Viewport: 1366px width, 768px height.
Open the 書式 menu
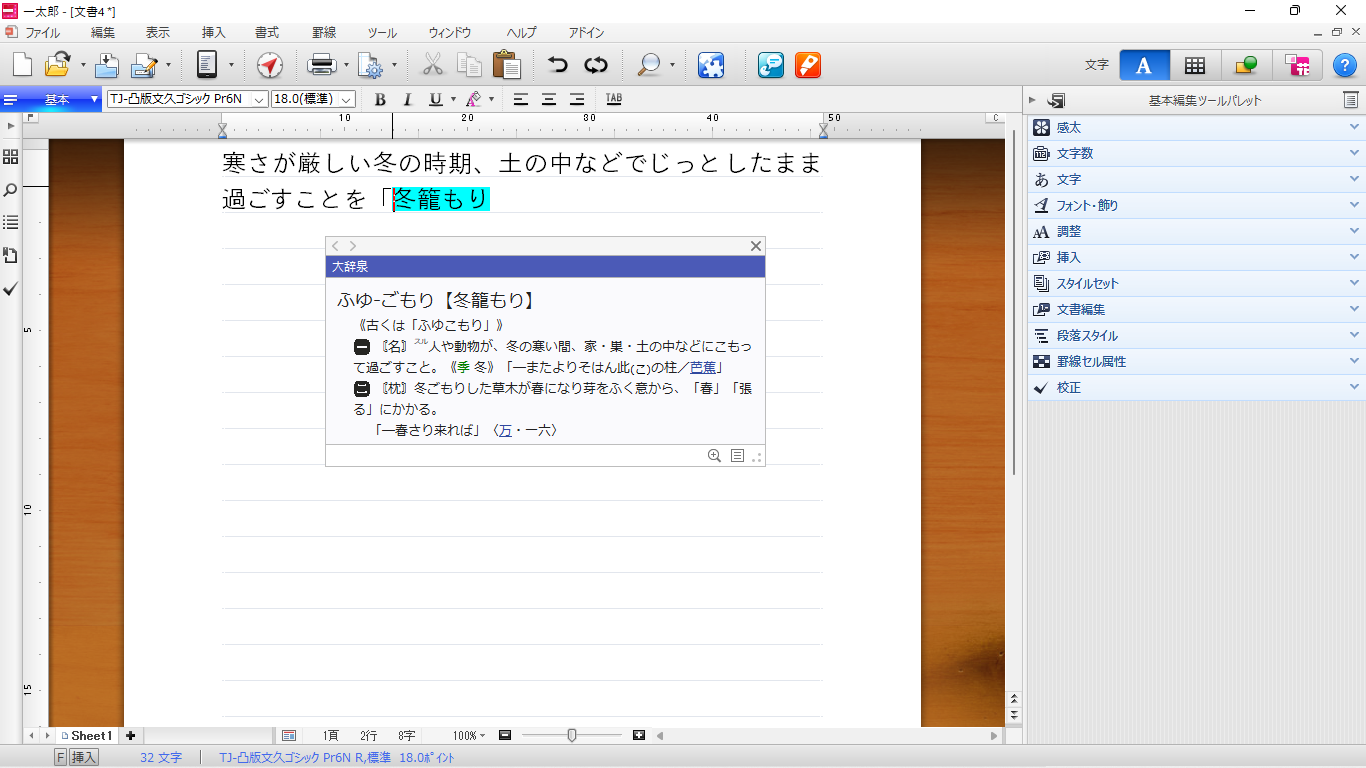267,33
